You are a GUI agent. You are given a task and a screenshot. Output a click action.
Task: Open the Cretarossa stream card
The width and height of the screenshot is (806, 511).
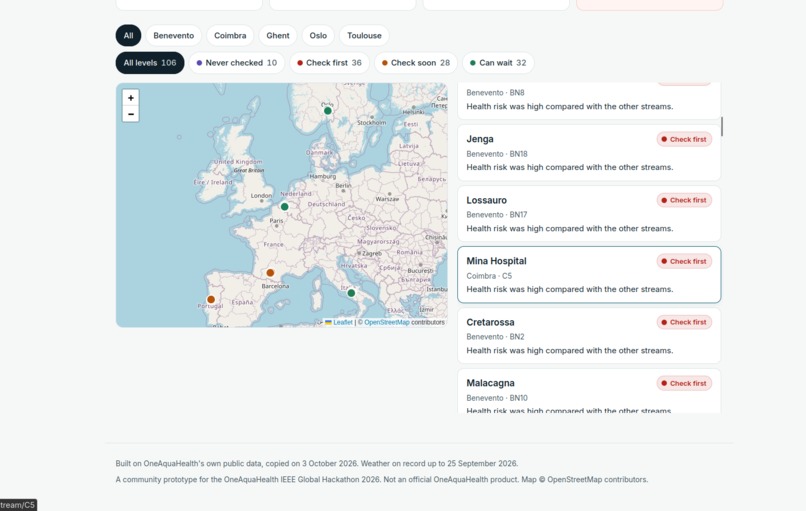(589, 336)
